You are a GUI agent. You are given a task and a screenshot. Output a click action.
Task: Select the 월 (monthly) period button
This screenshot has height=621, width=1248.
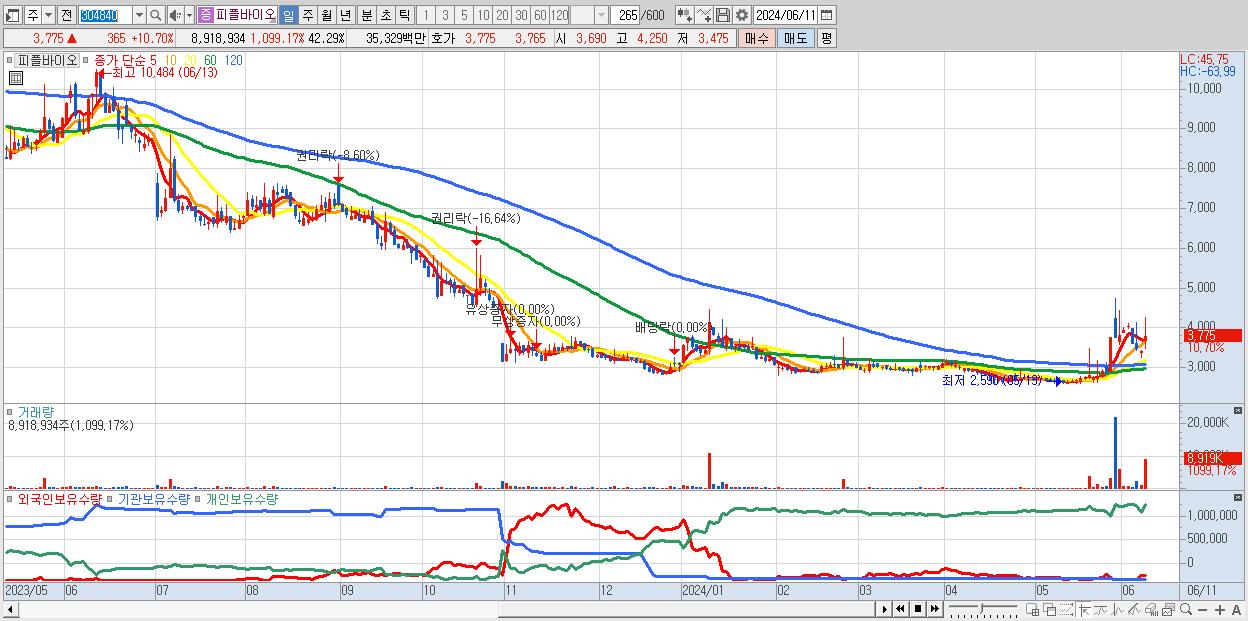[x=326, y=15]
